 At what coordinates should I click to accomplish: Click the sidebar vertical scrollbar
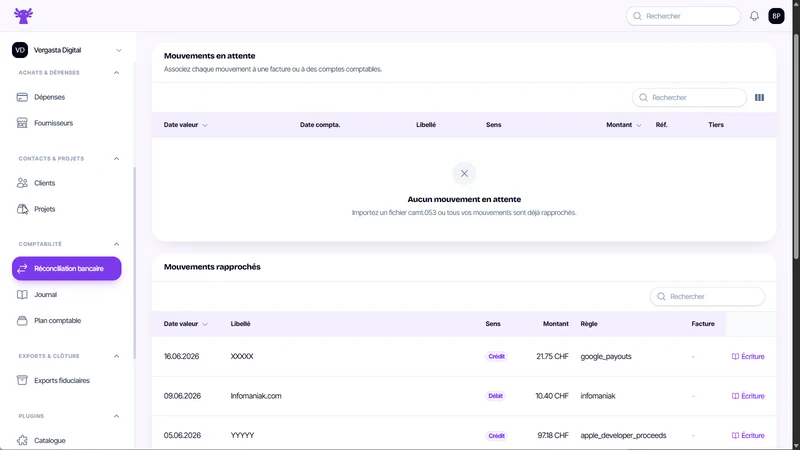pyautogui.click(x=135, y=263)
